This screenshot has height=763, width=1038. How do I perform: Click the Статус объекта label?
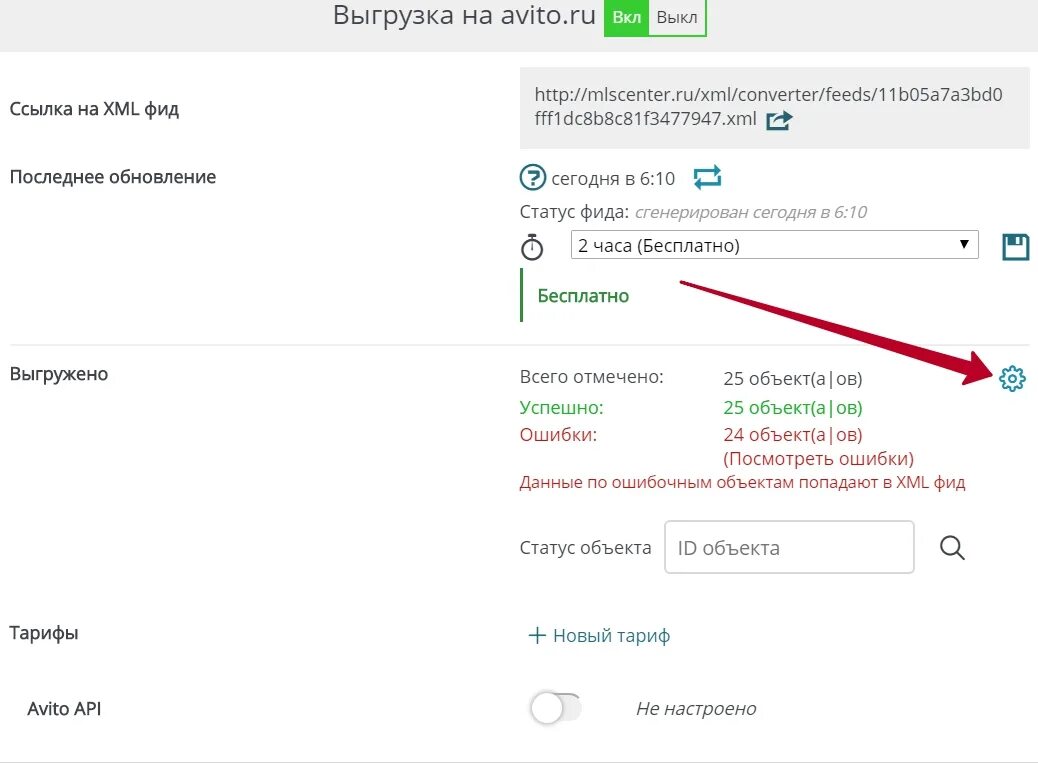coord(585,548)
